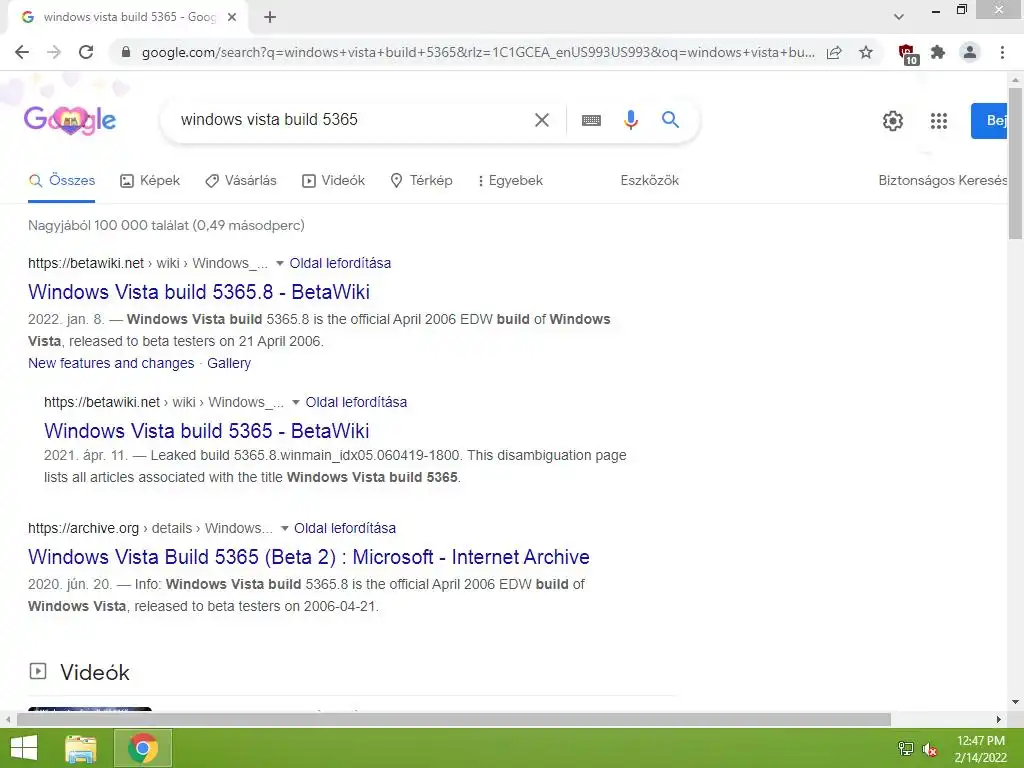Screen dimensions: 1024x768
Task: Reload the current page
Action: 86,52
